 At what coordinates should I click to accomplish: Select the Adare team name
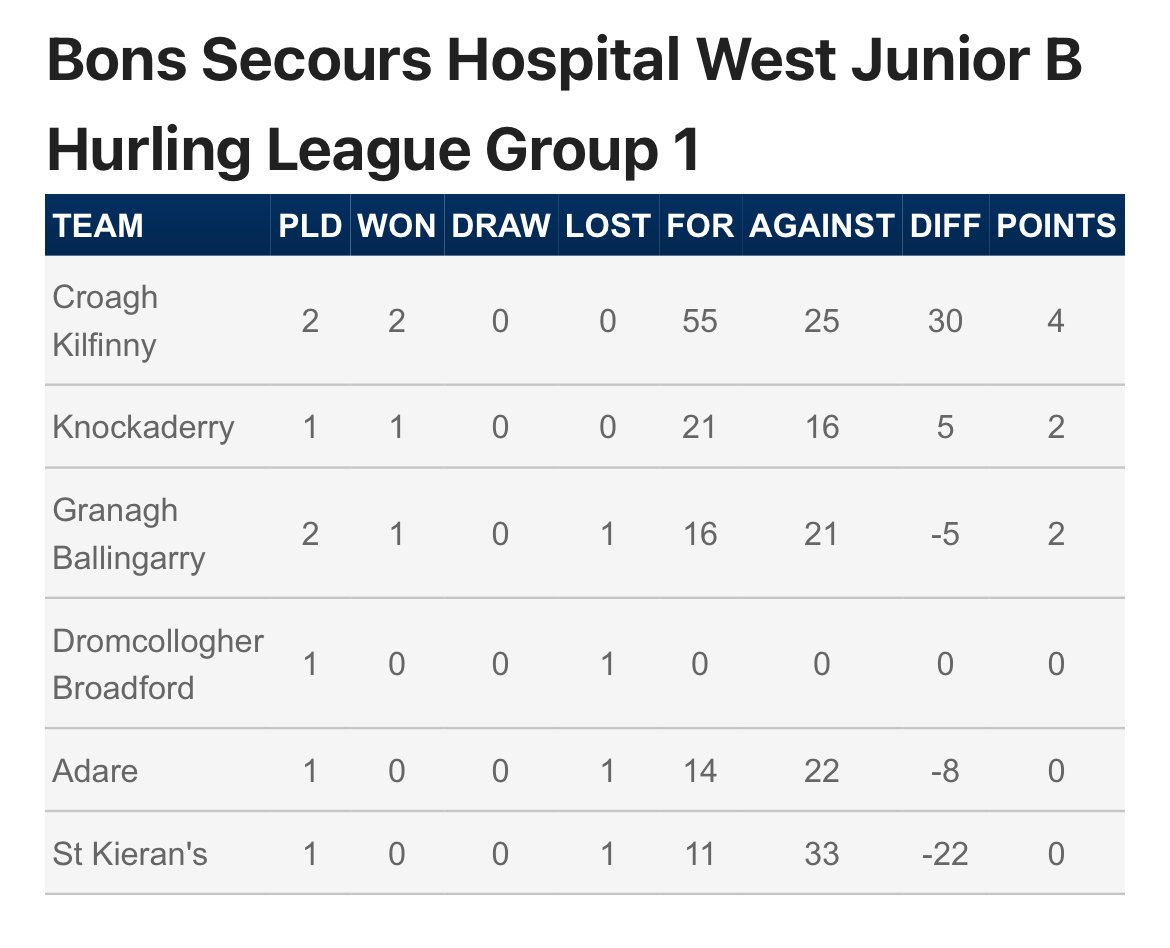coord(96,770)
